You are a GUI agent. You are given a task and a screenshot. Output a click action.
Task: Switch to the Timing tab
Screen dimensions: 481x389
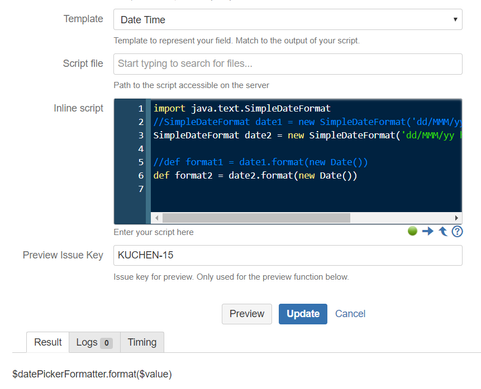(142, 342)
